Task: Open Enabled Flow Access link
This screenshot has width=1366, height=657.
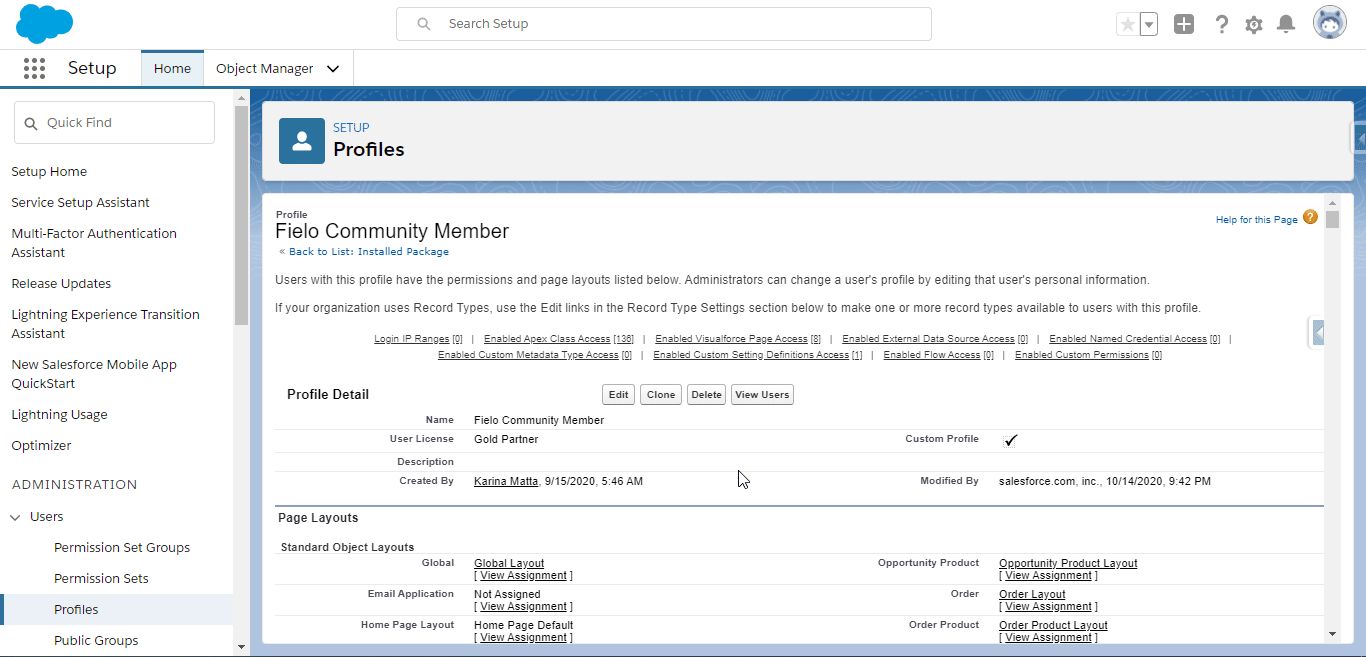Action: click(932, 355)
